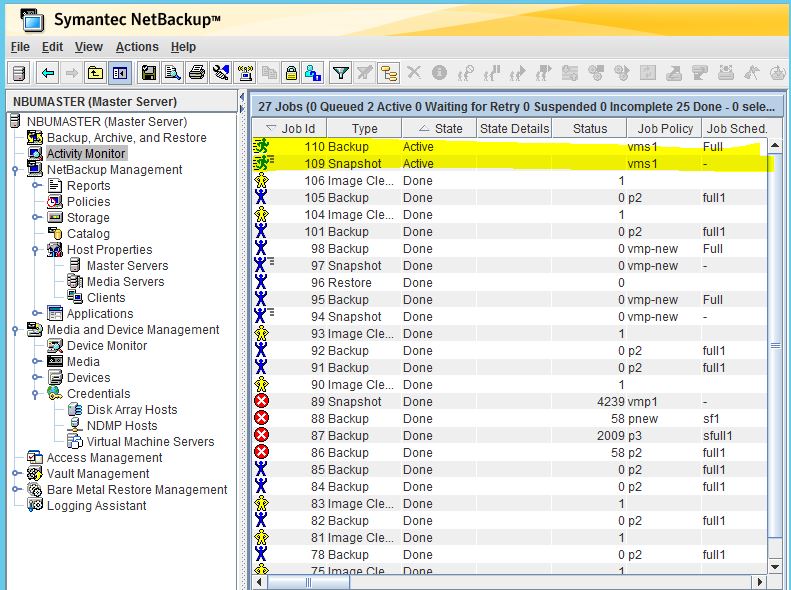This screenshot has height=590, width=791.
Task: Expand the Devices tree node
Action: point(36,377)
